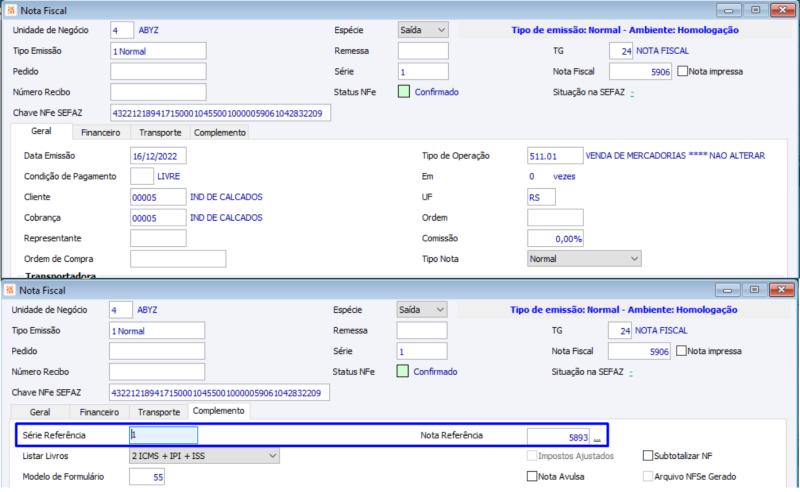The width and height of the screenshot is (800, 492).
Task: Click the green Status NFe indicator in lower window
Action: [x=403, y=372]
